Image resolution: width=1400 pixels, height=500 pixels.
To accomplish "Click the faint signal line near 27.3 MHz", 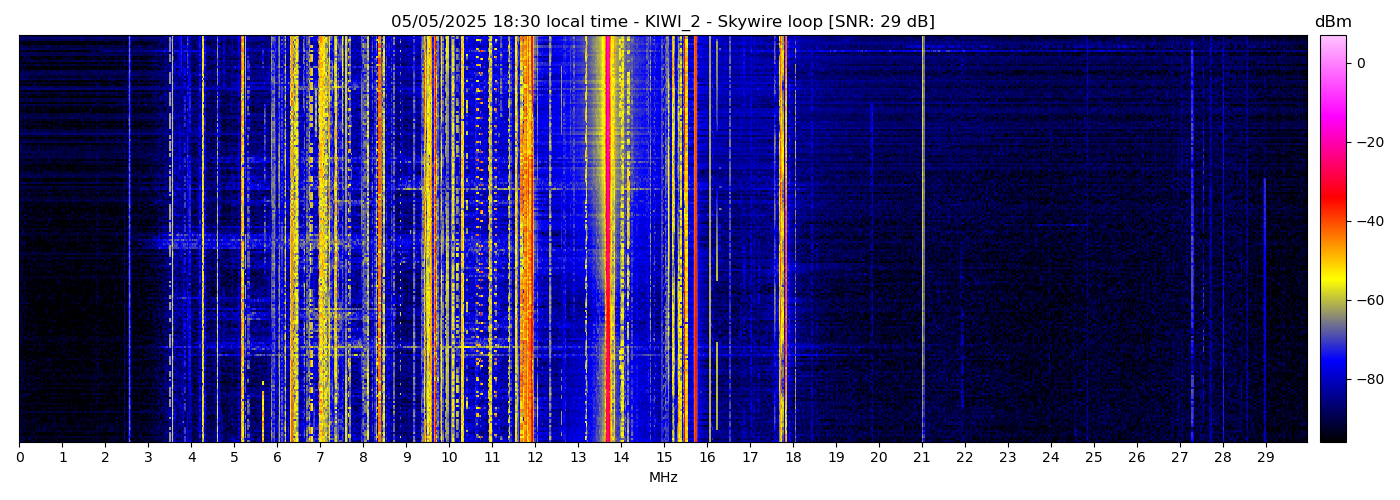I will 1192,240.
